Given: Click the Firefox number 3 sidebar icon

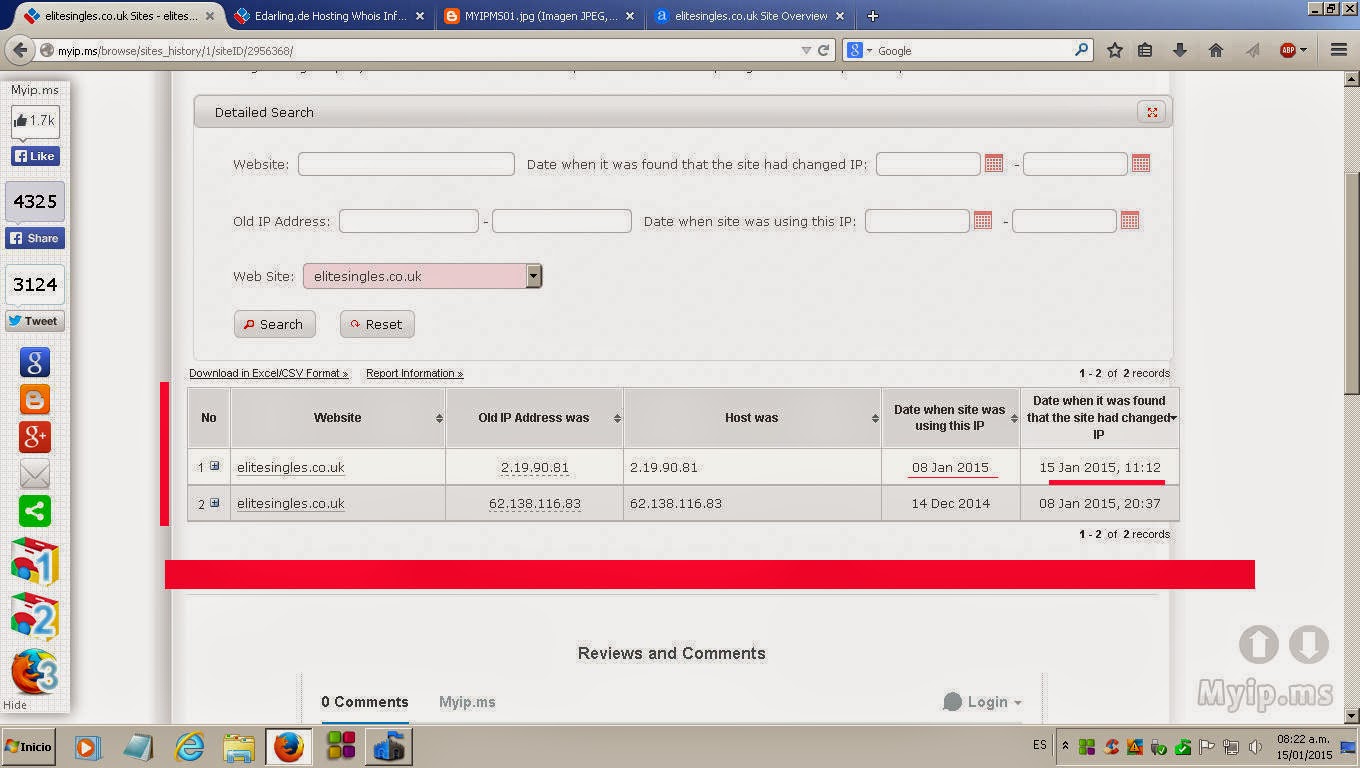Looking at the screenshot, I should click(35, 672).
